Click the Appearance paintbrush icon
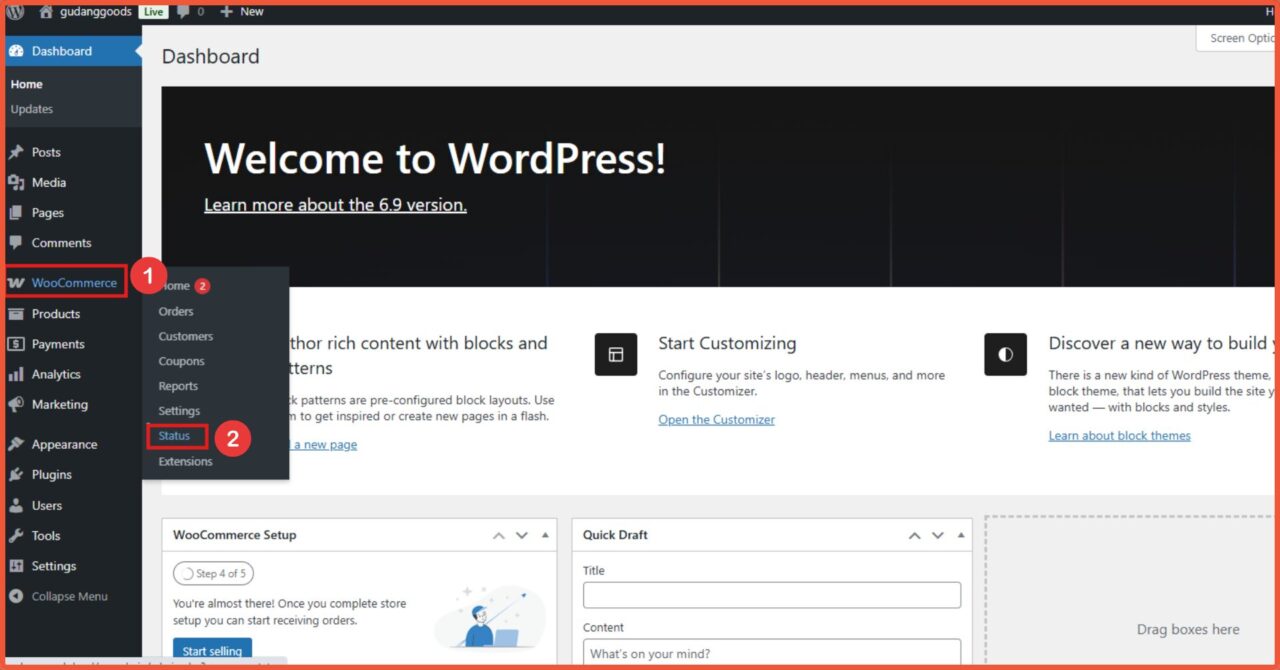Viewport: 1280px width, 670px height. [16, 445]
